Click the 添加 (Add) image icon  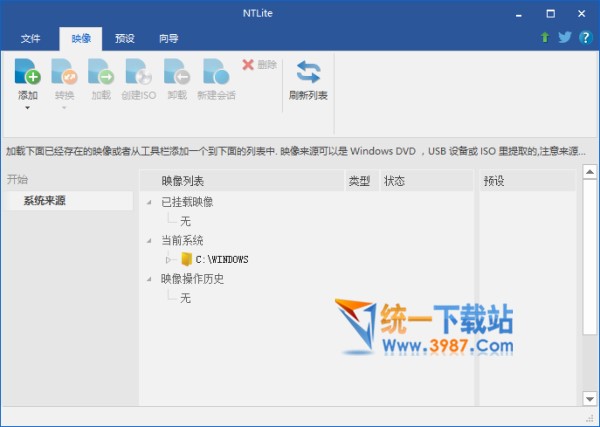28,73
